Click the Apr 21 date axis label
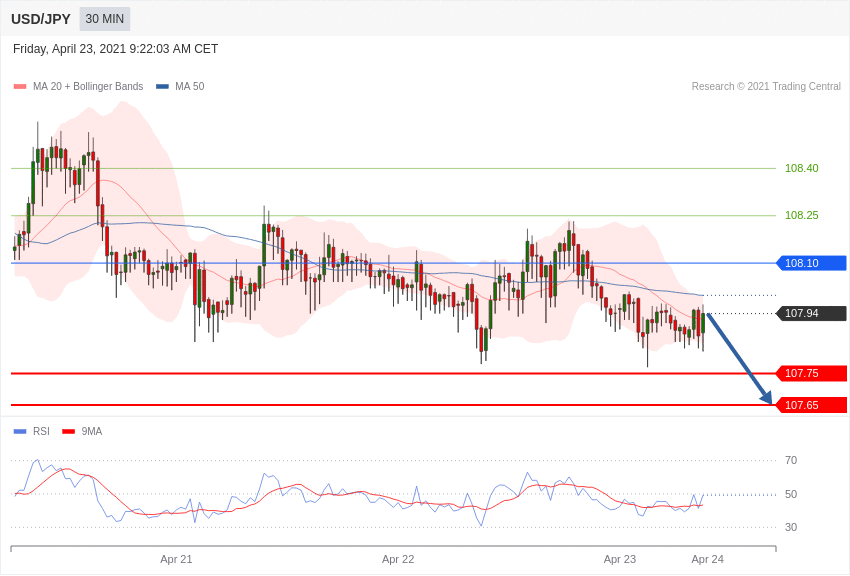This screenshot has height=576, width=850. (x=176, y=559)
